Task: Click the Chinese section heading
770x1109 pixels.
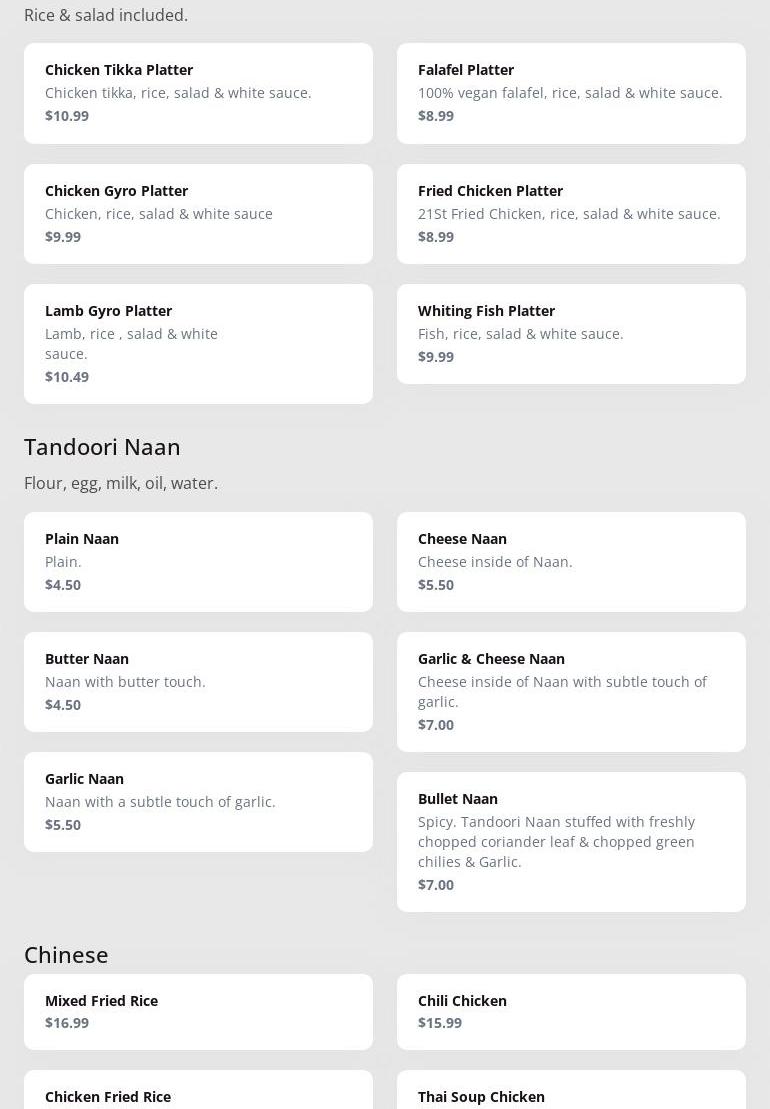Action: [x=66, y=954]
